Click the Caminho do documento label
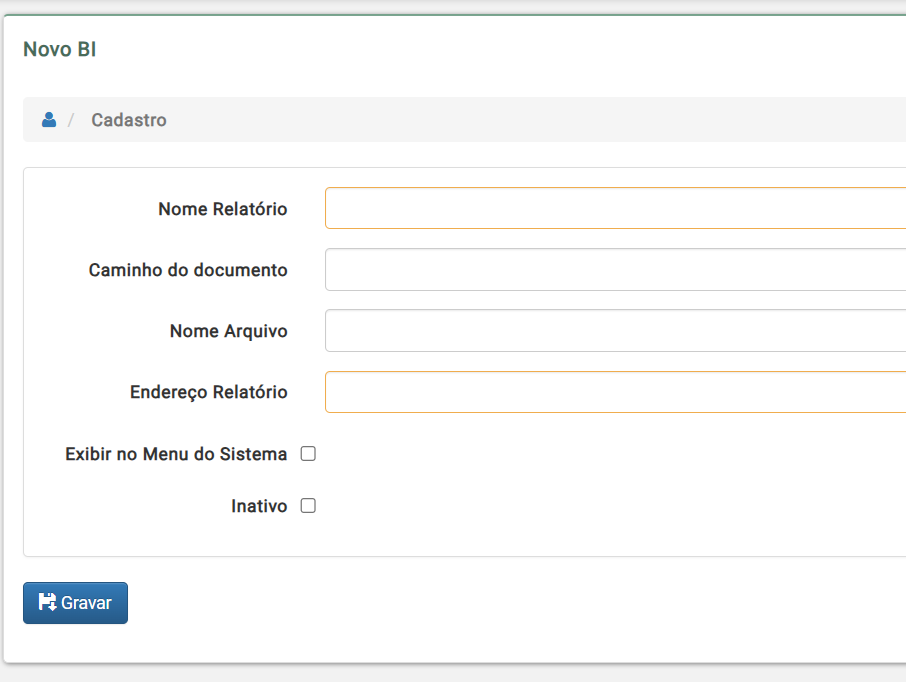Image resolution: width=906 pixels, height=682 pixels. (188, 270)
